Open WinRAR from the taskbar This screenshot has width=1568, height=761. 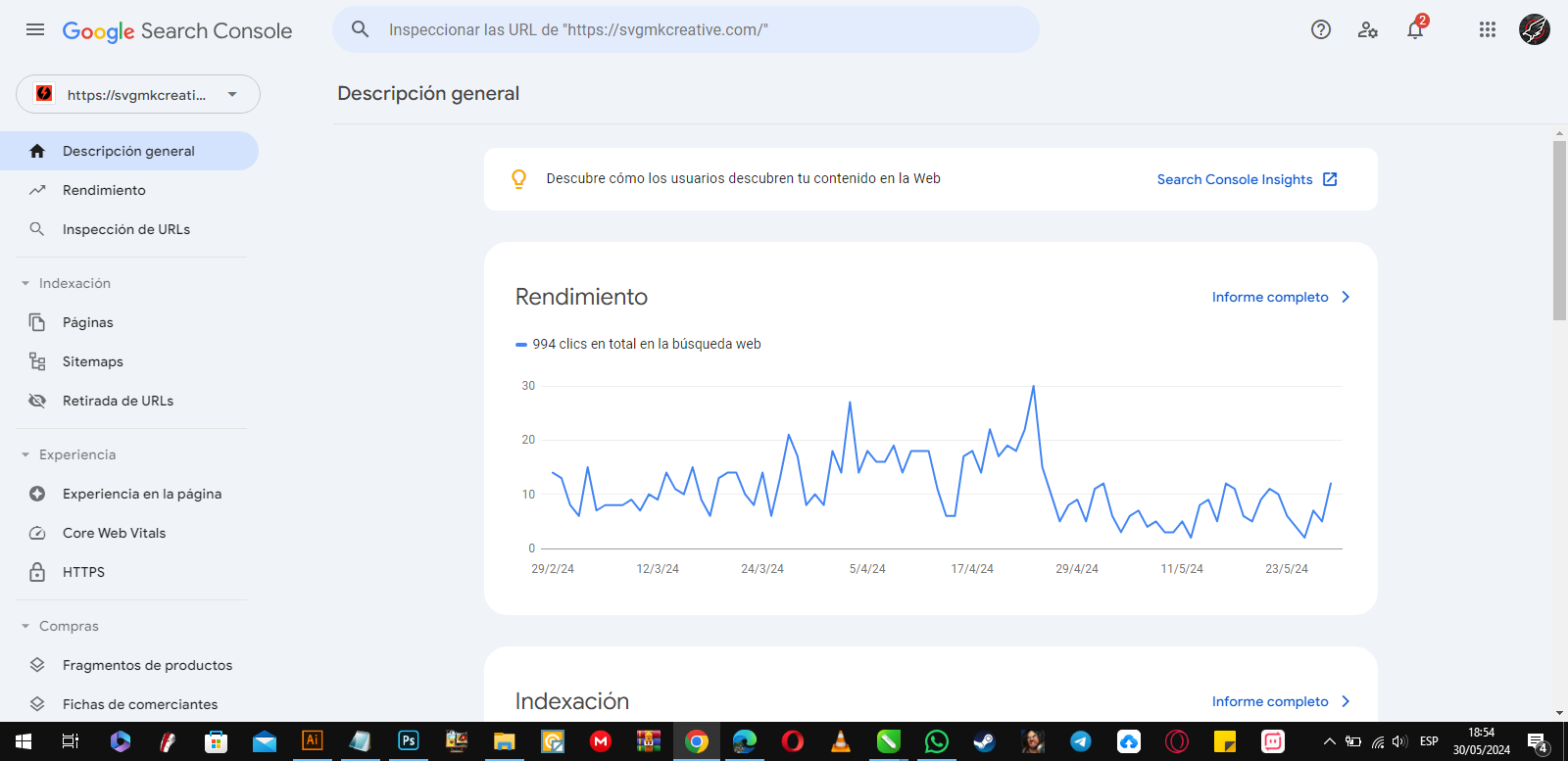point(649,741)
